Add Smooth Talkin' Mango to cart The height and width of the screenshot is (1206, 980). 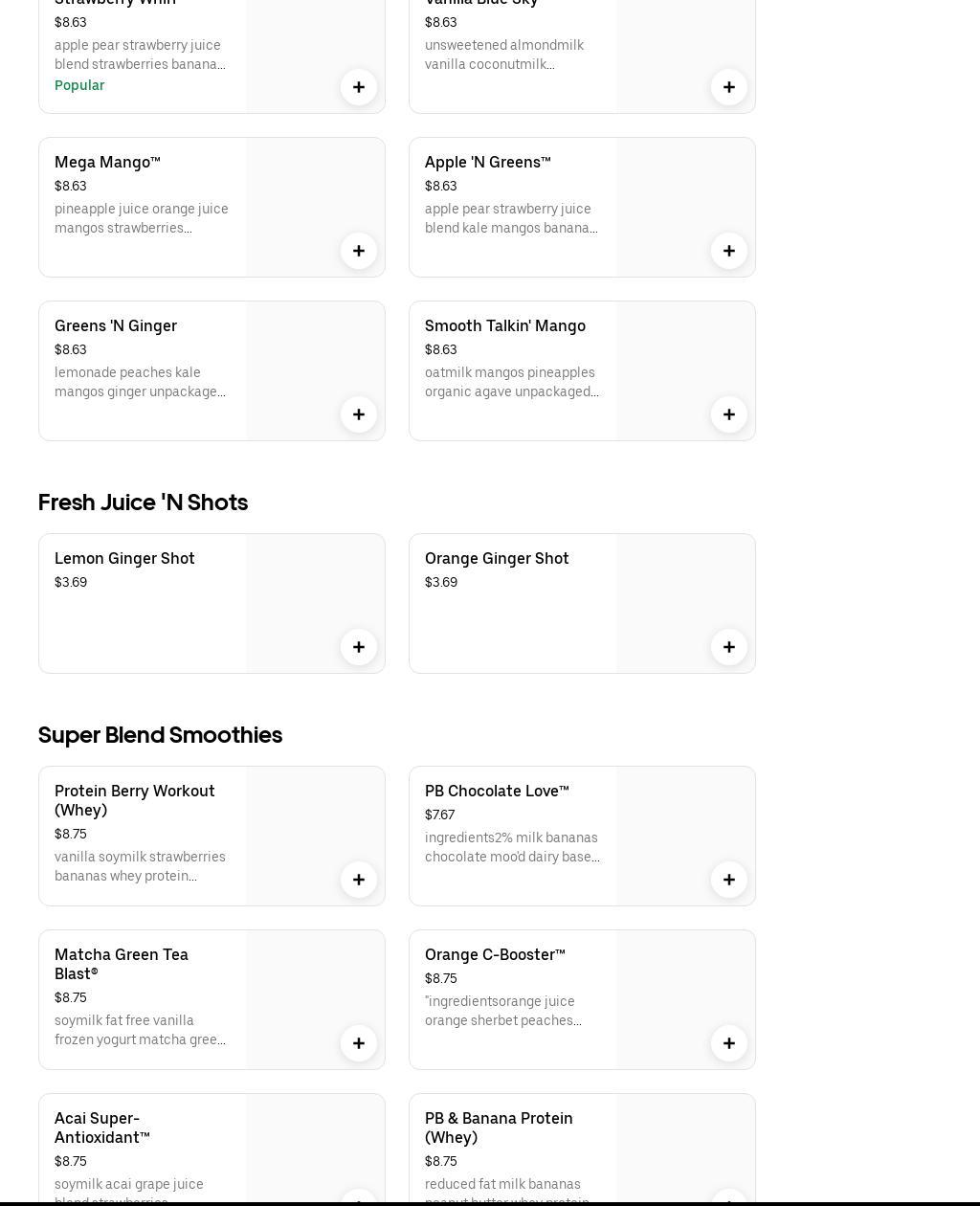pyautogui.click(x=729, y=414)
